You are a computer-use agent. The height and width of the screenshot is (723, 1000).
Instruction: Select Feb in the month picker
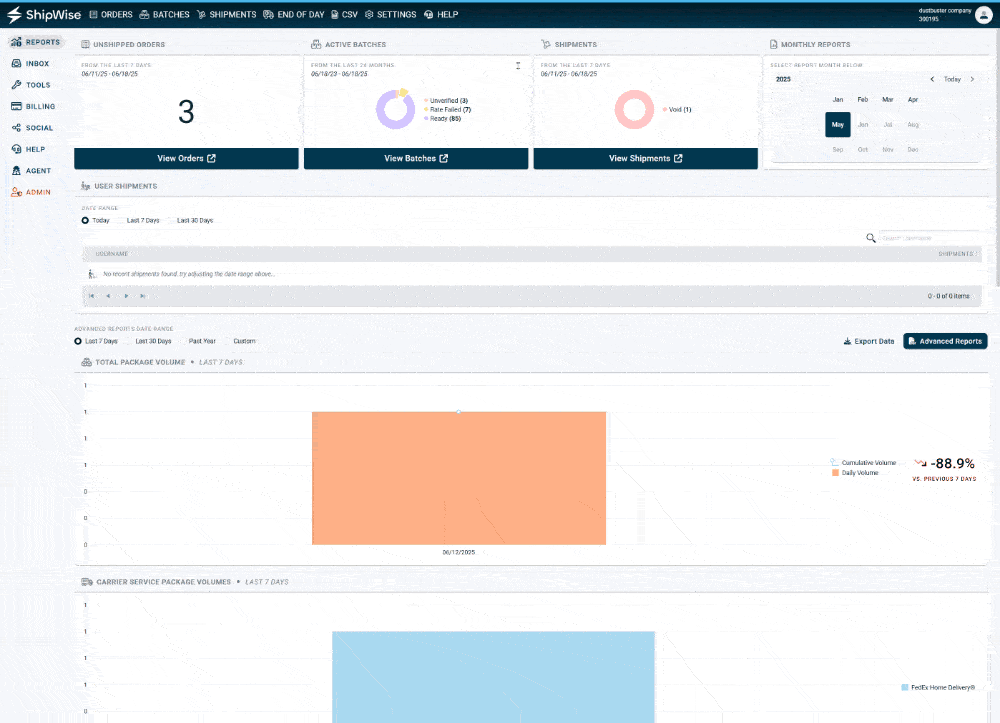pyautogui.click(x=863, y=99)
